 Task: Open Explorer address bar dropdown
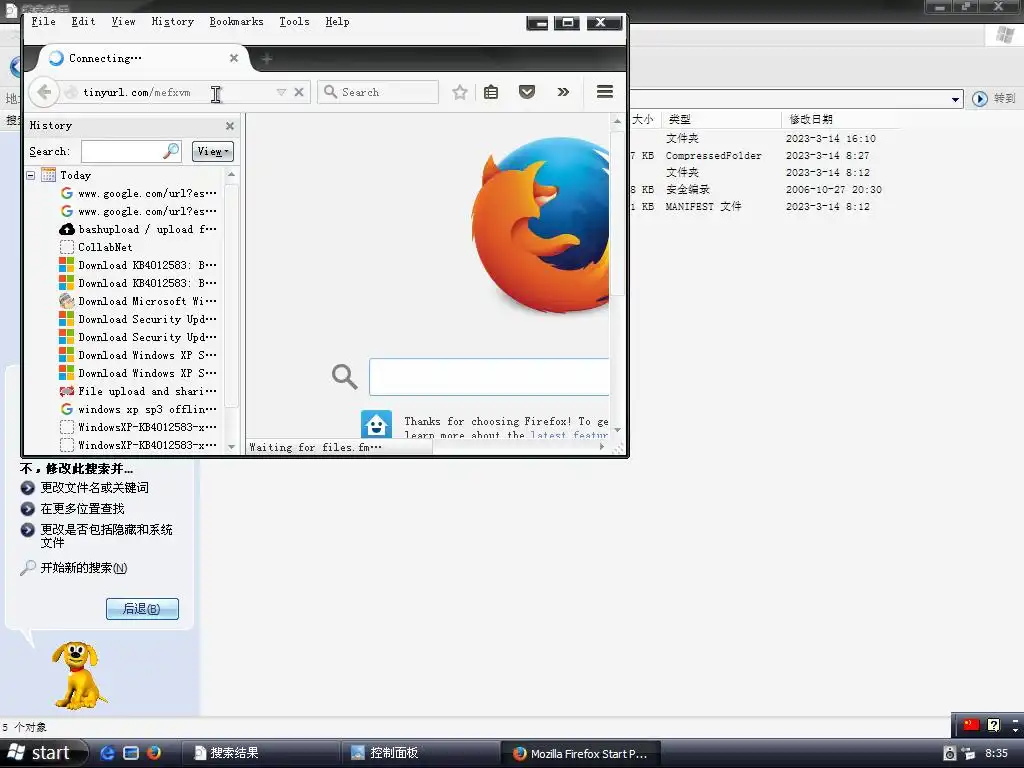[955, 99]
